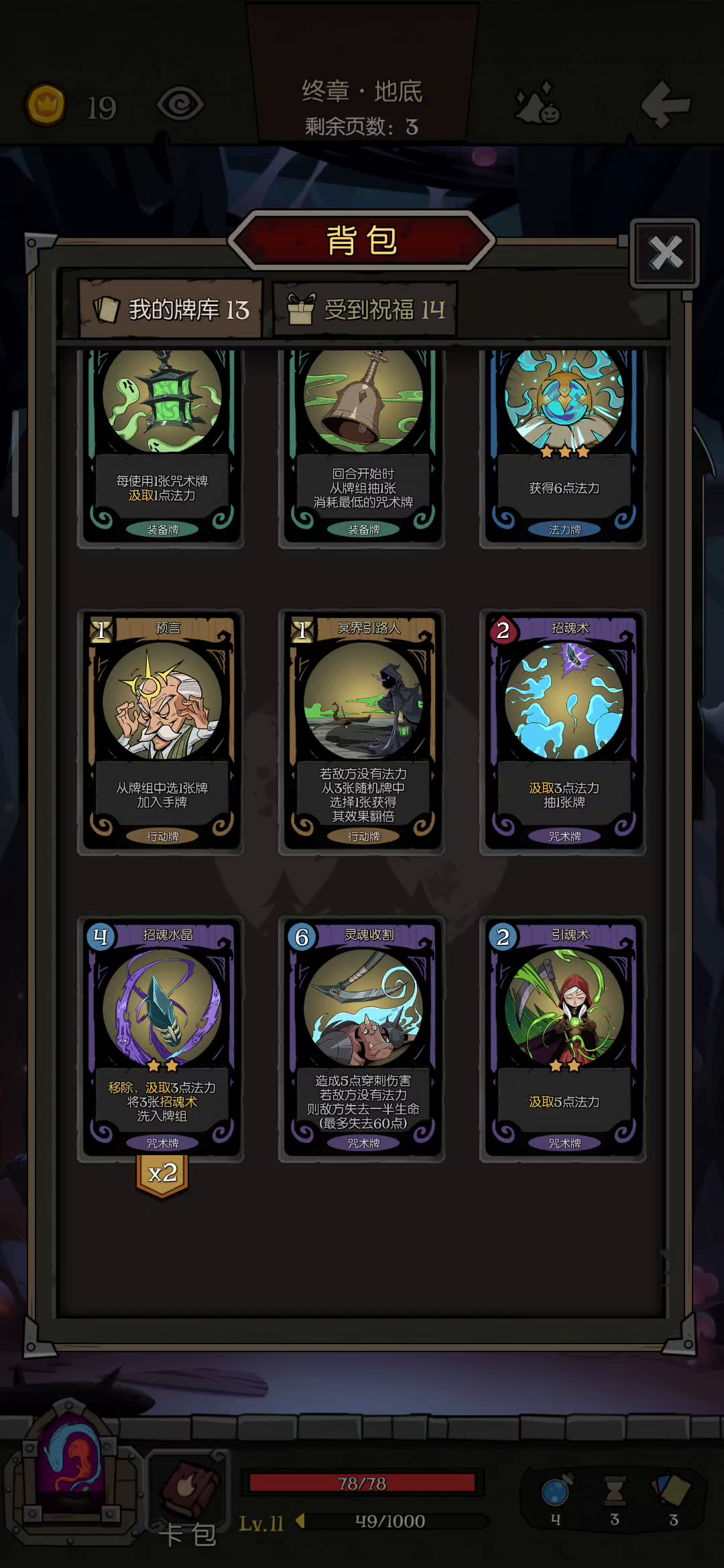Open the 受到祝福 blessings tab
The width and height of the screenshot is (724, 1568).
(x=365, y=309)
